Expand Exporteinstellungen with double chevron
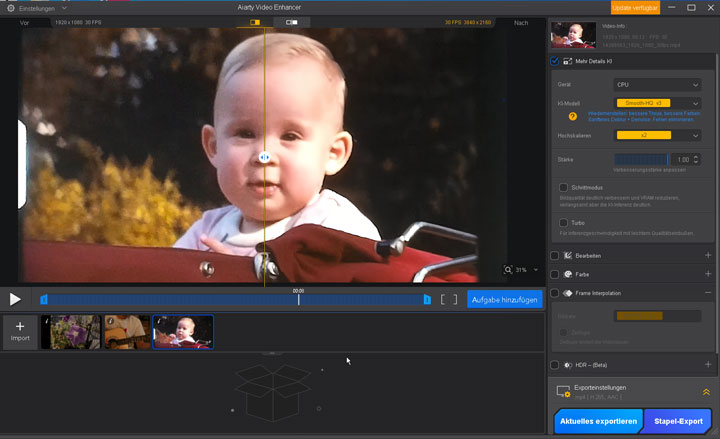Image resolution: width=720 pixels, height=439 pixels. pos(706,392)
